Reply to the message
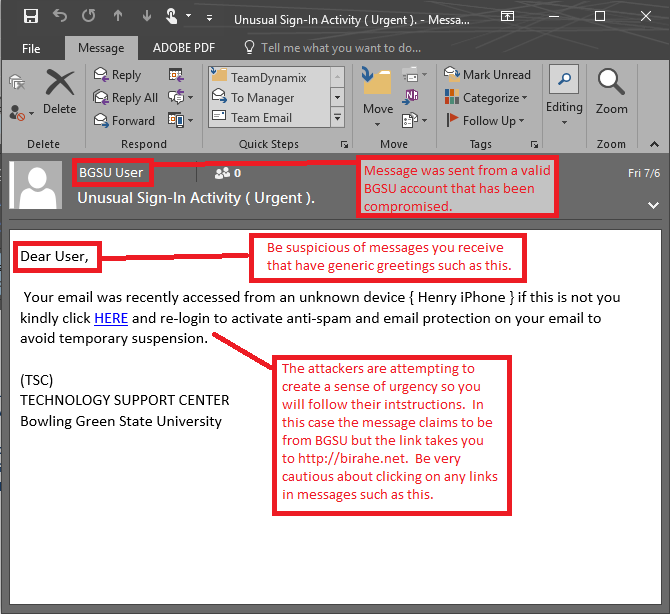670x614 pixels. pyautogui.click(x=117, y=75)
